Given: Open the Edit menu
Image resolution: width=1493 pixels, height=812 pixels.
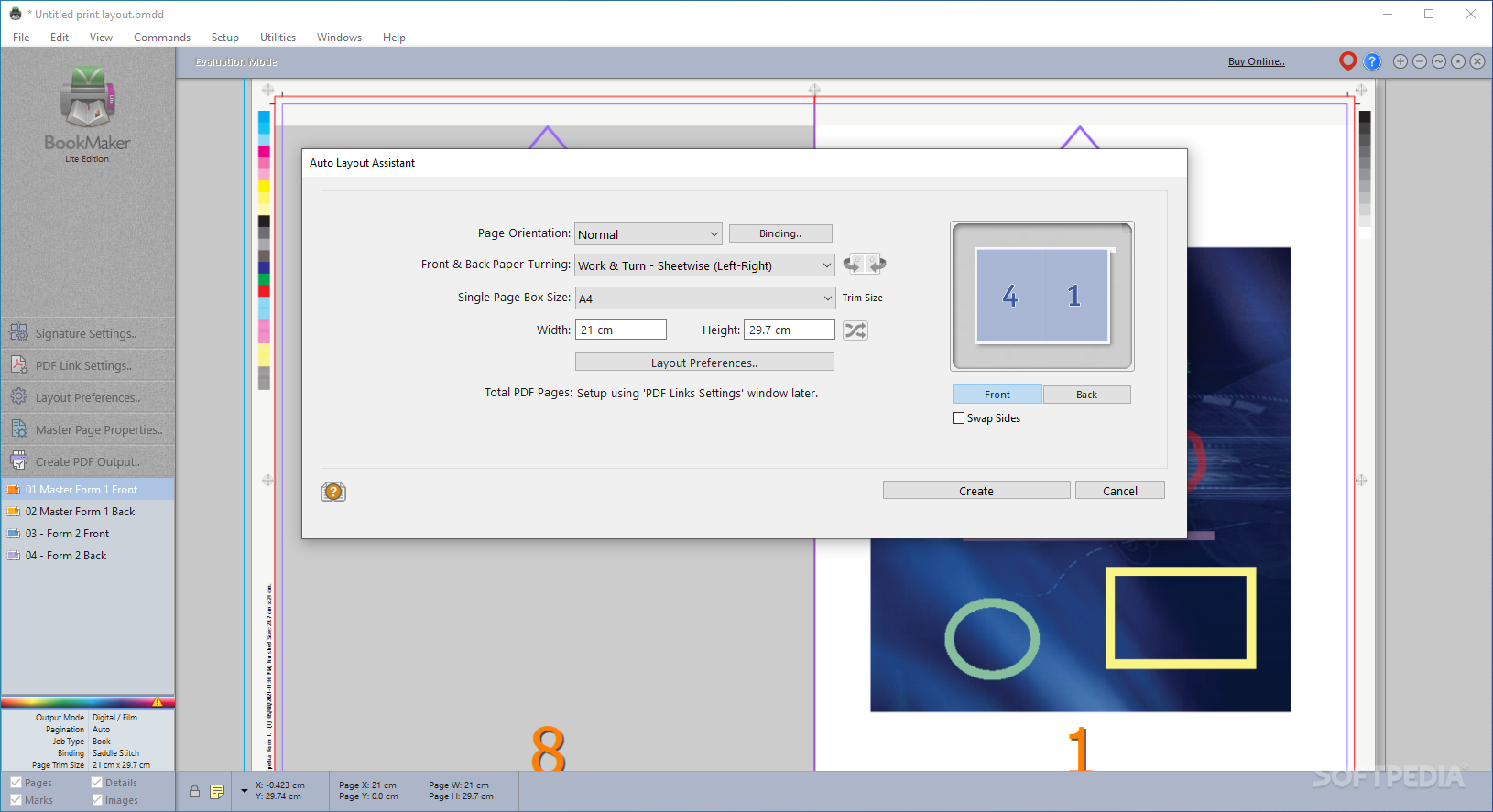Looking at the screenshot, I should coord(60,38).
